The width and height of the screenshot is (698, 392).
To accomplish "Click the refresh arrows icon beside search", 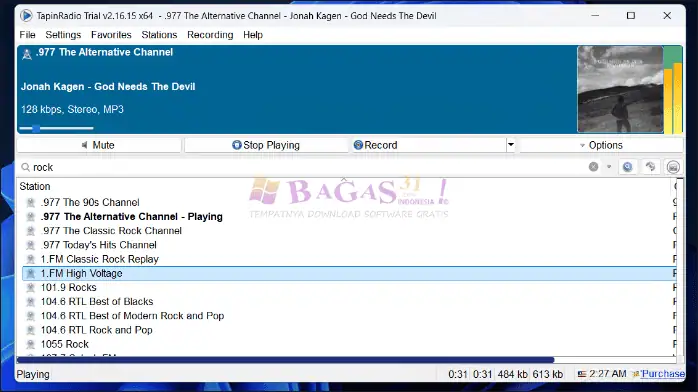I will click(650, 167).
